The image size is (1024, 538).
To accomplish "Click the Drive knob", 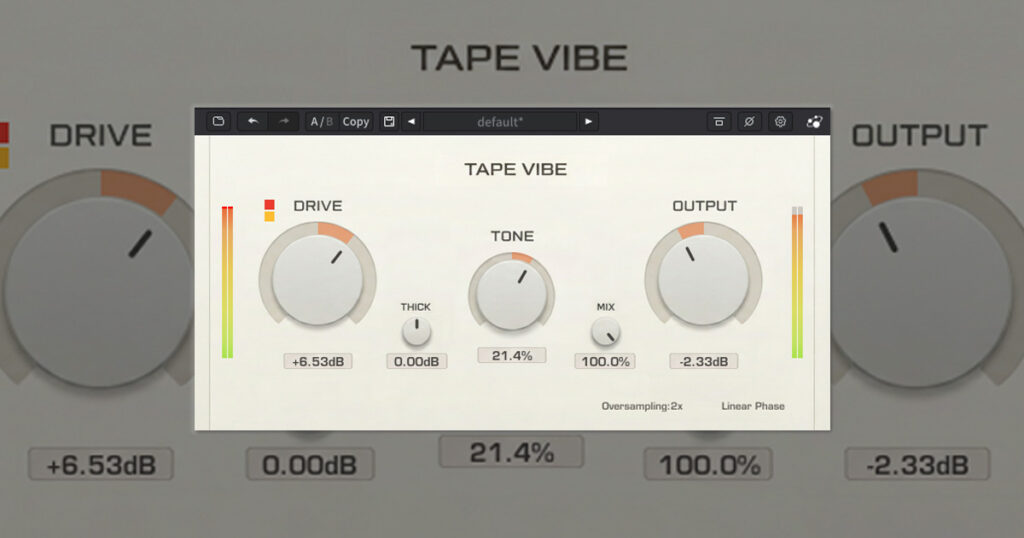I will tap(317, 279).
